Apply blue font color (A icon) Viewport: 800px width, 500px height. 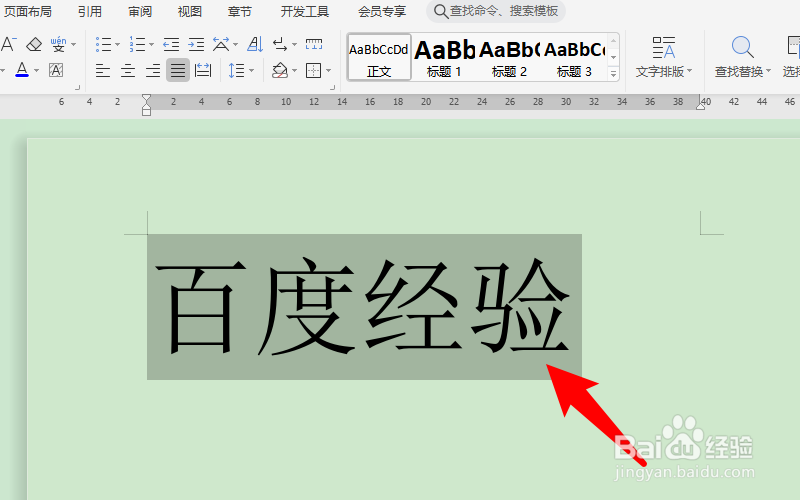22,69
